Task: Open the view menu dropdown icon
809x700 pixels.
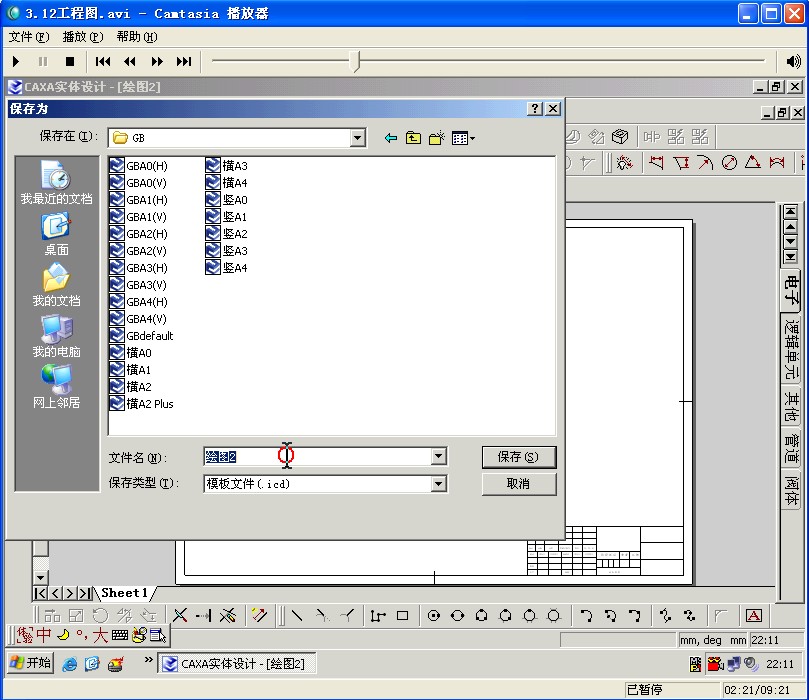Action: tap(463, 138)
